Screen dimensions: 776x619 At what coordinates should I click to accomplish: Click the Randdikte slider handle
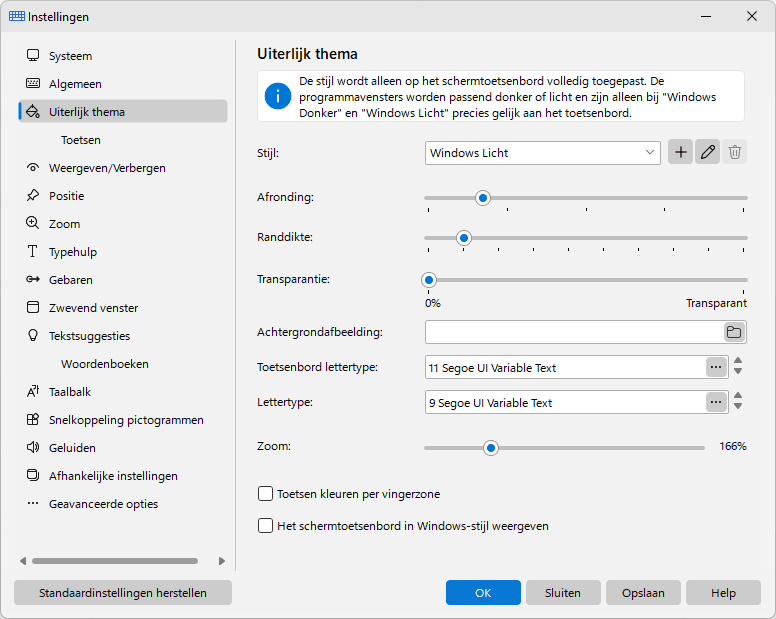(x=464, y=238)
